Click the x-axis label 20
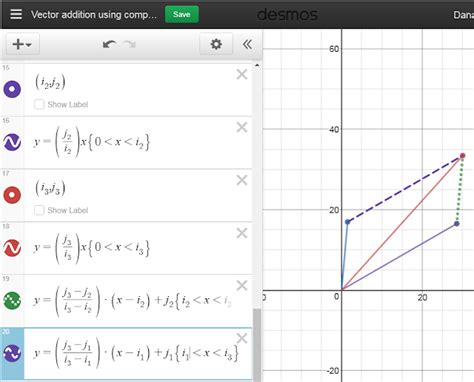 [x=422, y=298]
